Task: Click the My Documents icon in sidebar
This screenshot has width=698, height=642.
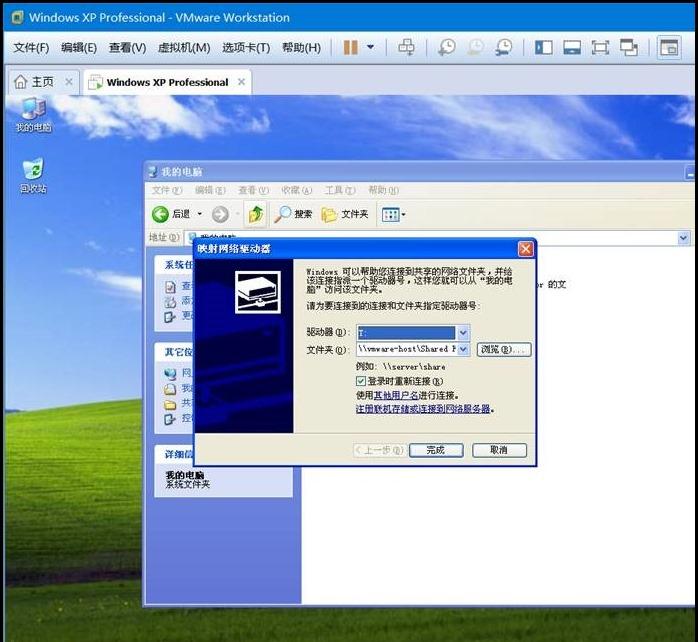Action: point(170,389)
